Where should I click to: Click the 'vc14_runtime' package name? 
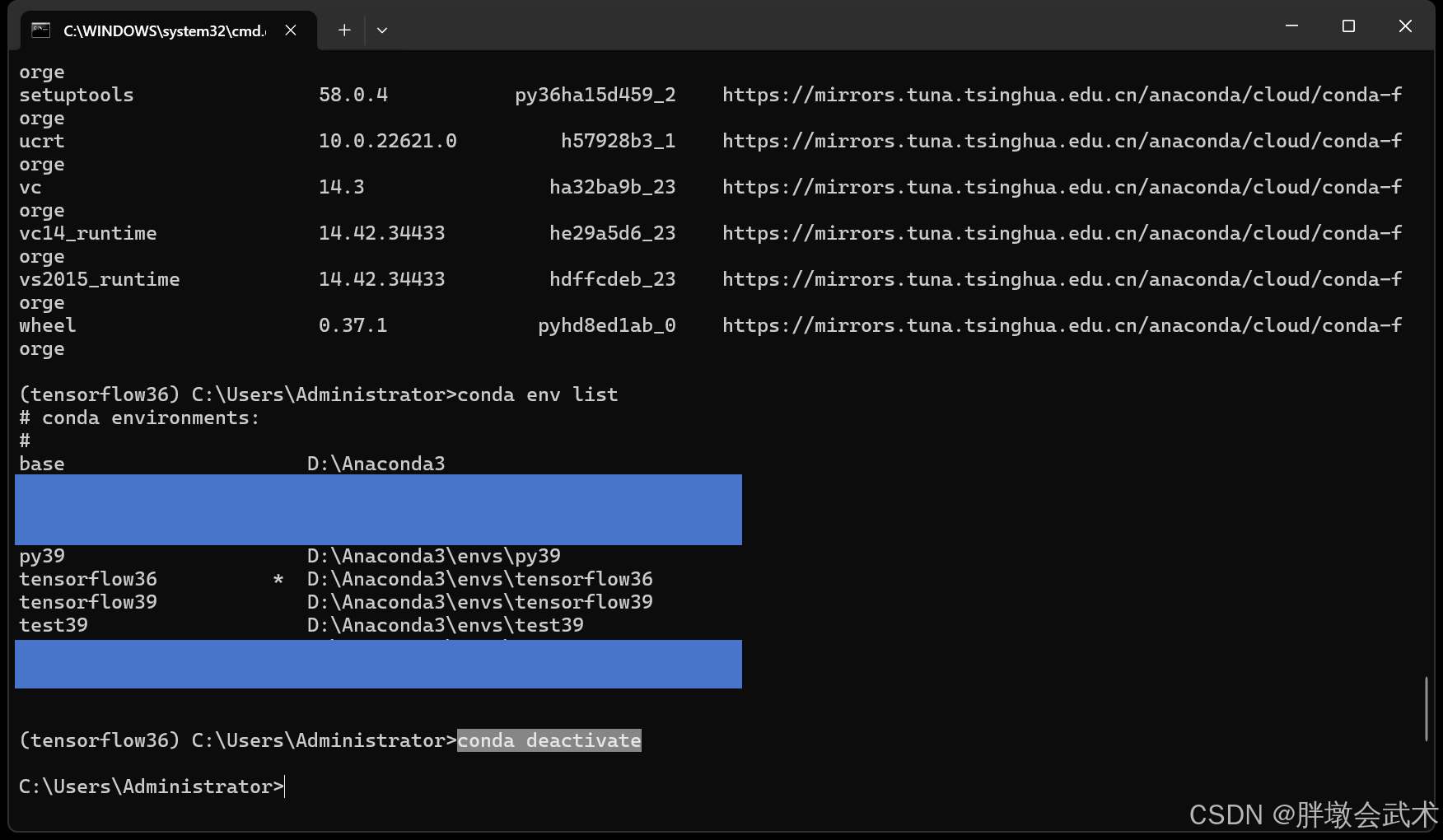click(x=88, y=233)
